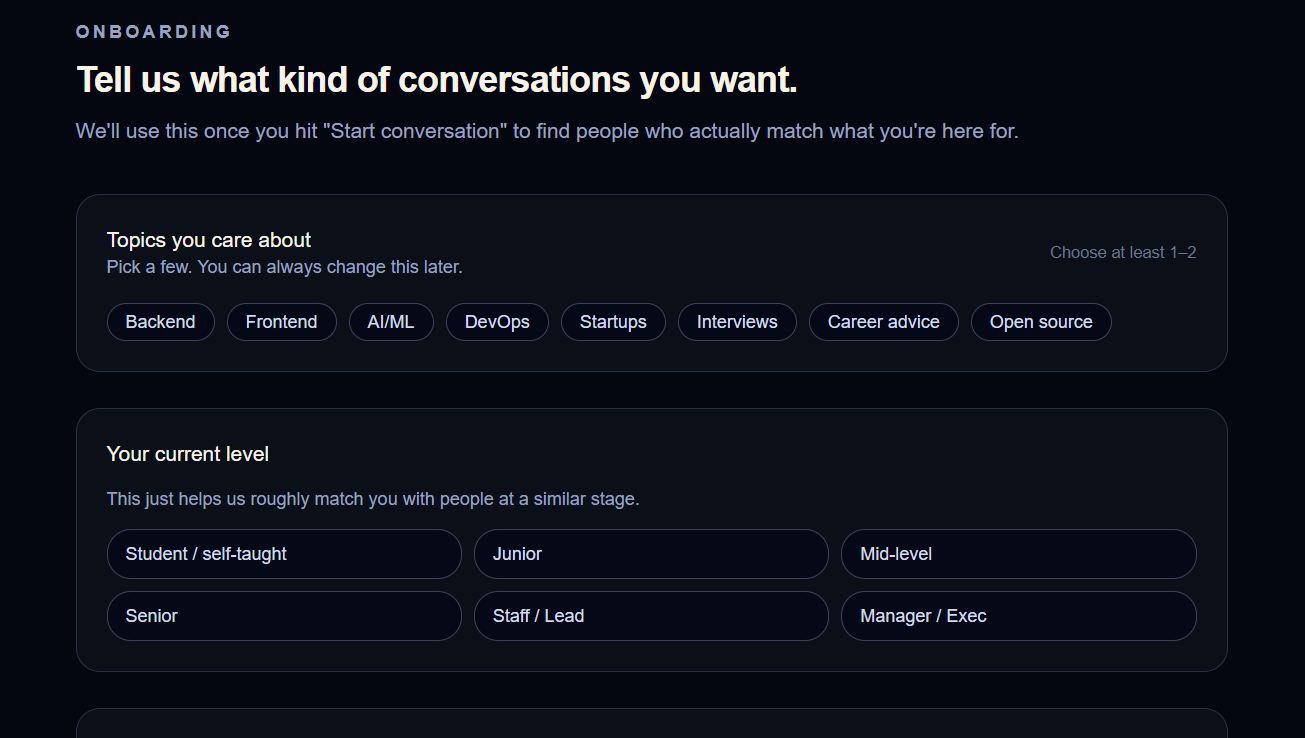Viewport: 1305px width, 738px height.
Task: Click the "Topics you care about" heading
Action: point(209,240)
